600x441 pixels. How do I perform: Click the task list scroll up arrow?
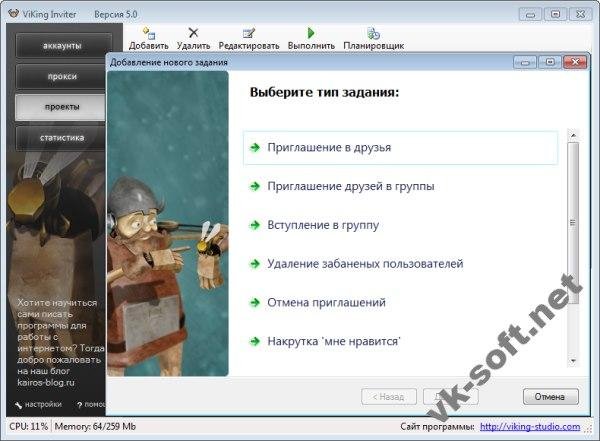(573, 136)
